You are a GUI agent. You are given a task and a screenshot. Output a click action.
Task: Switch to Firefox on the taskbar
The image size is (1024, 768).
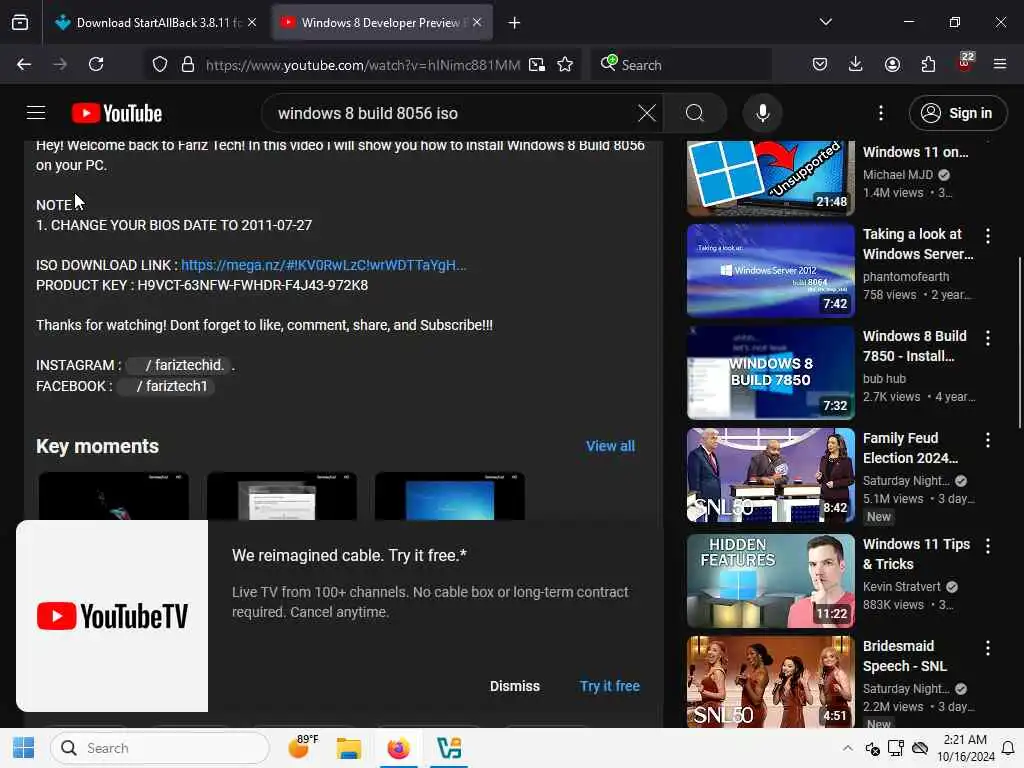coord(398,748)
